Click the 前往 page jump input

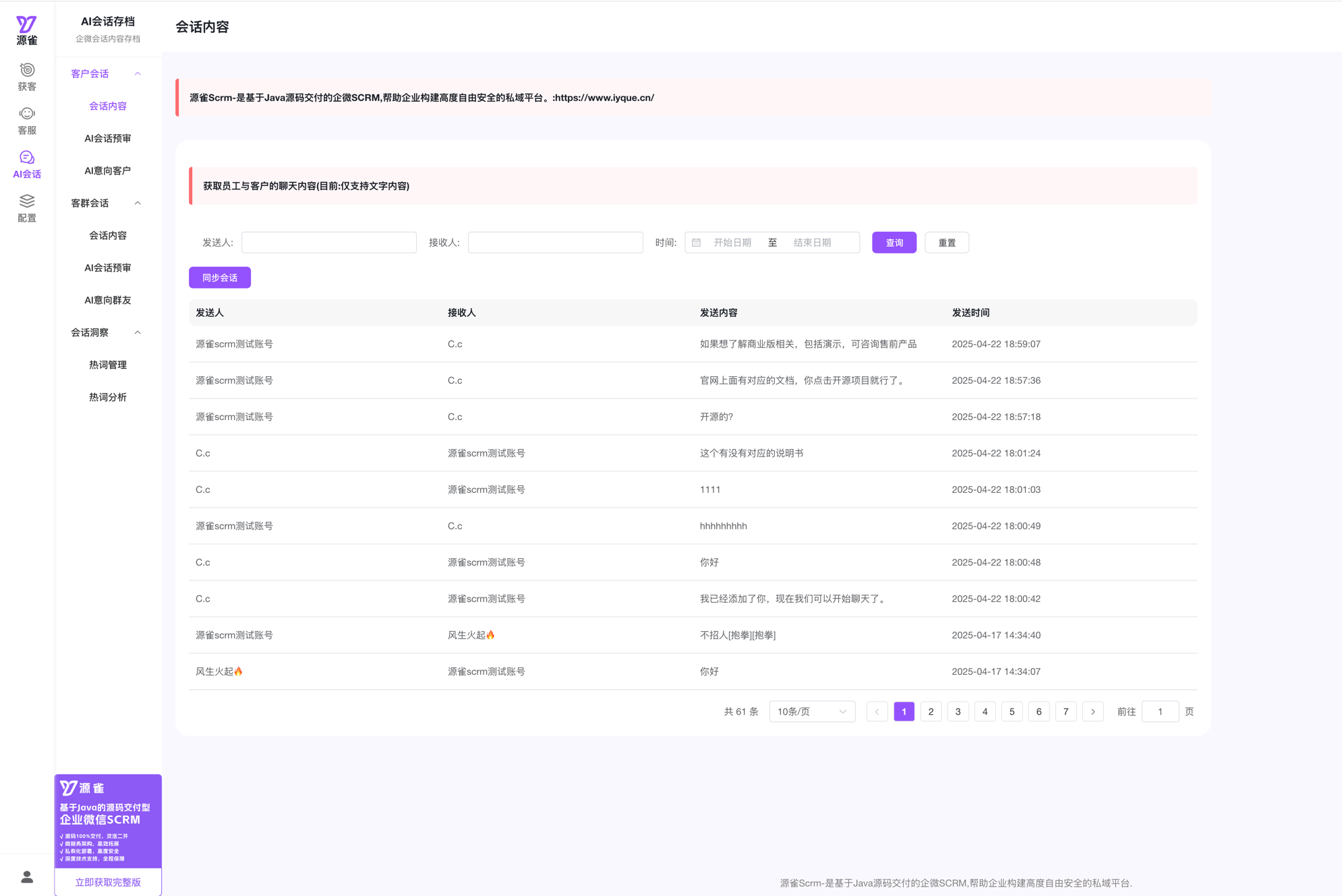coord(1160,712)
